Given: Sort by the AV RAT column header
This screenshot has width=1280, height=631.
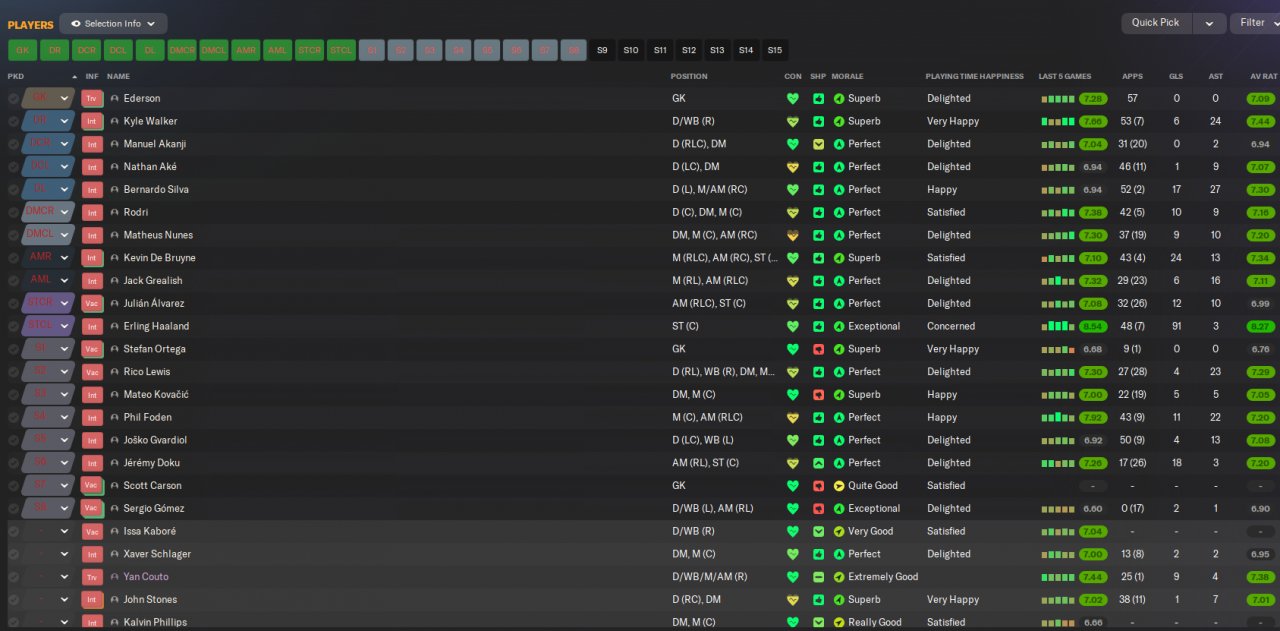Looking at the screenshot, I should [1264, 76].
